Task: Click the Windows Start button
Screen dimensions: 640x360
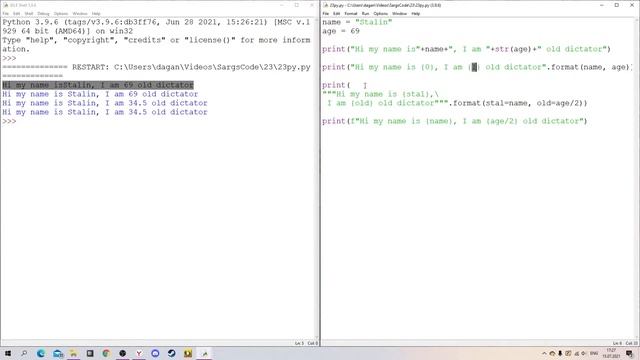Action: pos(8,353)
